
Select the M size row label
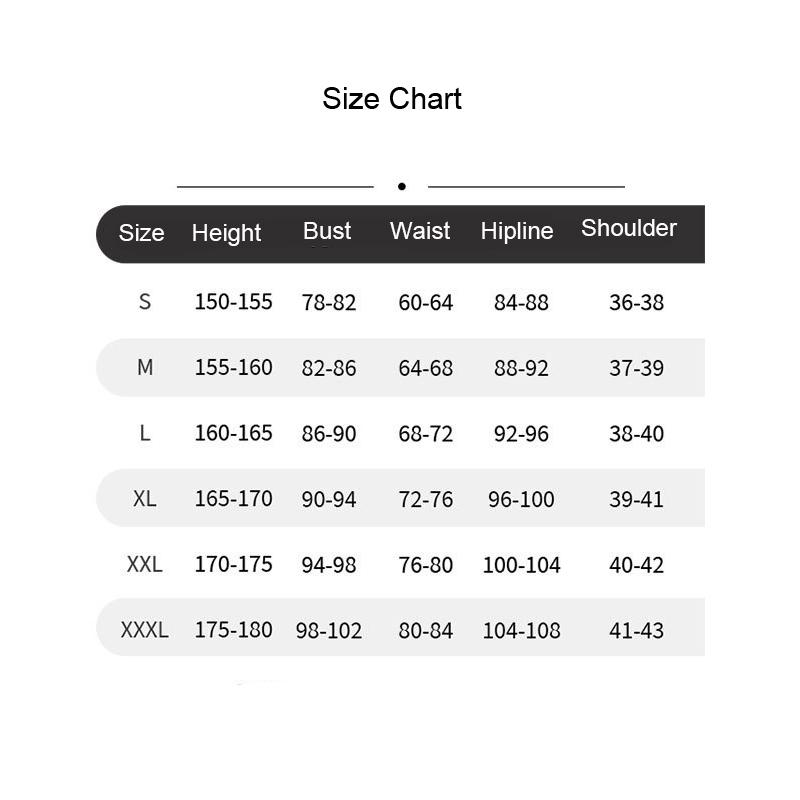145,367
